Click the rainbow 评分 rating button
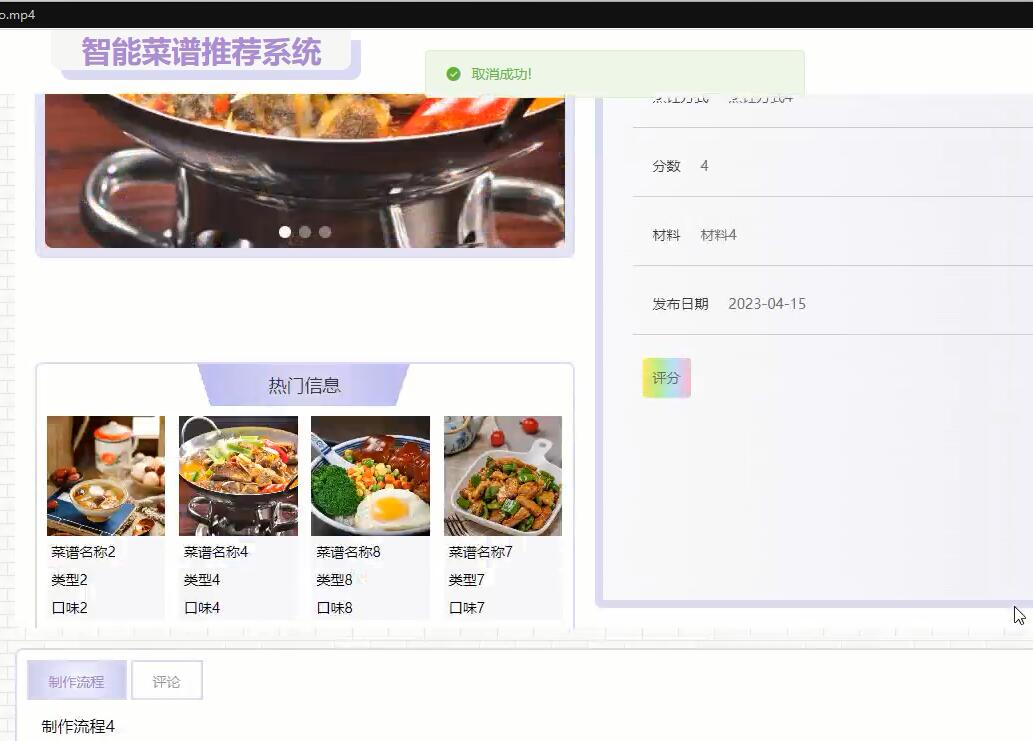This screenshot has width=1033, height=741. (666, 377)
